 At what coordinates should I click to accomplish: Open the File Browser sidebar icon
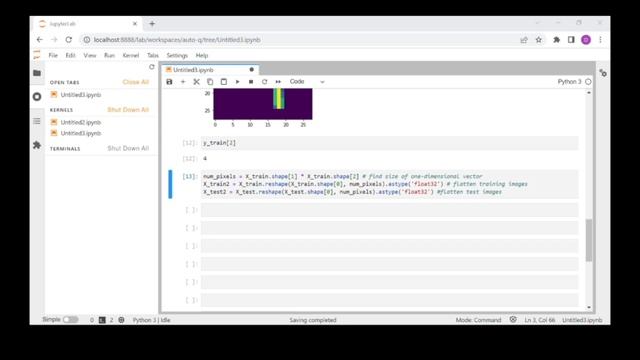pos(37,73)
